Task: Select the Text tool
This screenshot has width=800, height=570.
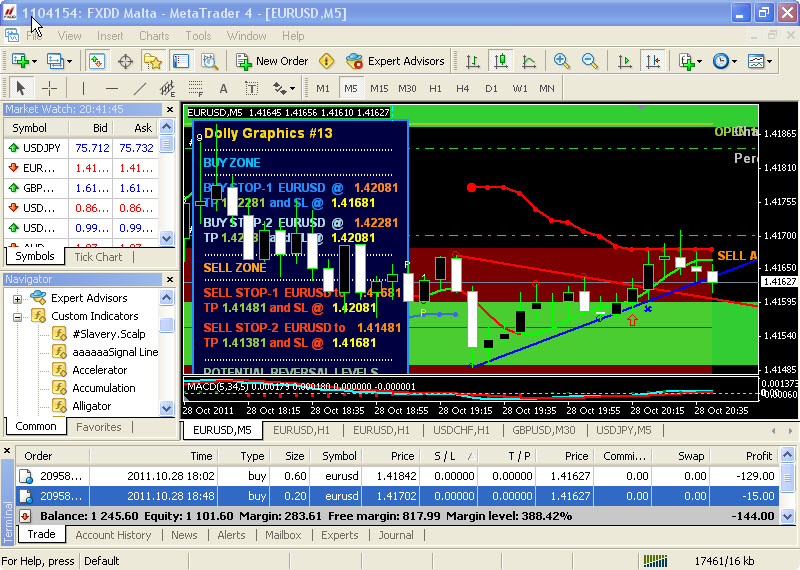Action: tap(223, 88)
